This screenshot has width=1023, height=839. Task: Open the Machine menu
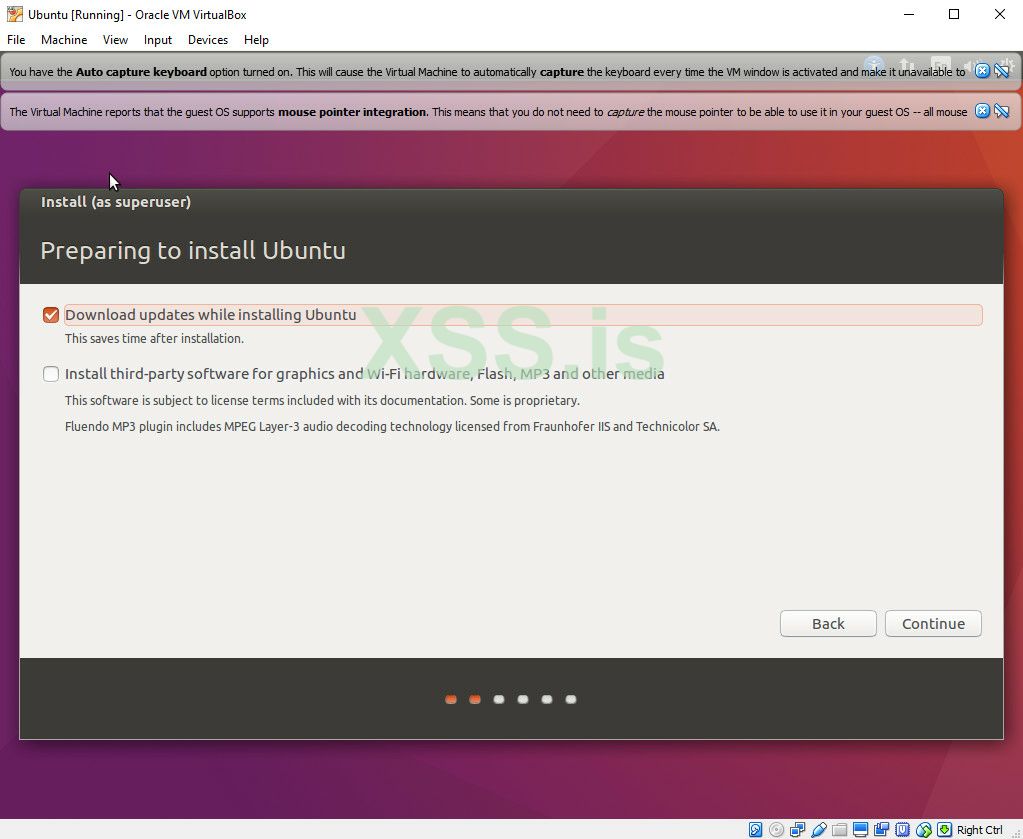tap(64, 40)
